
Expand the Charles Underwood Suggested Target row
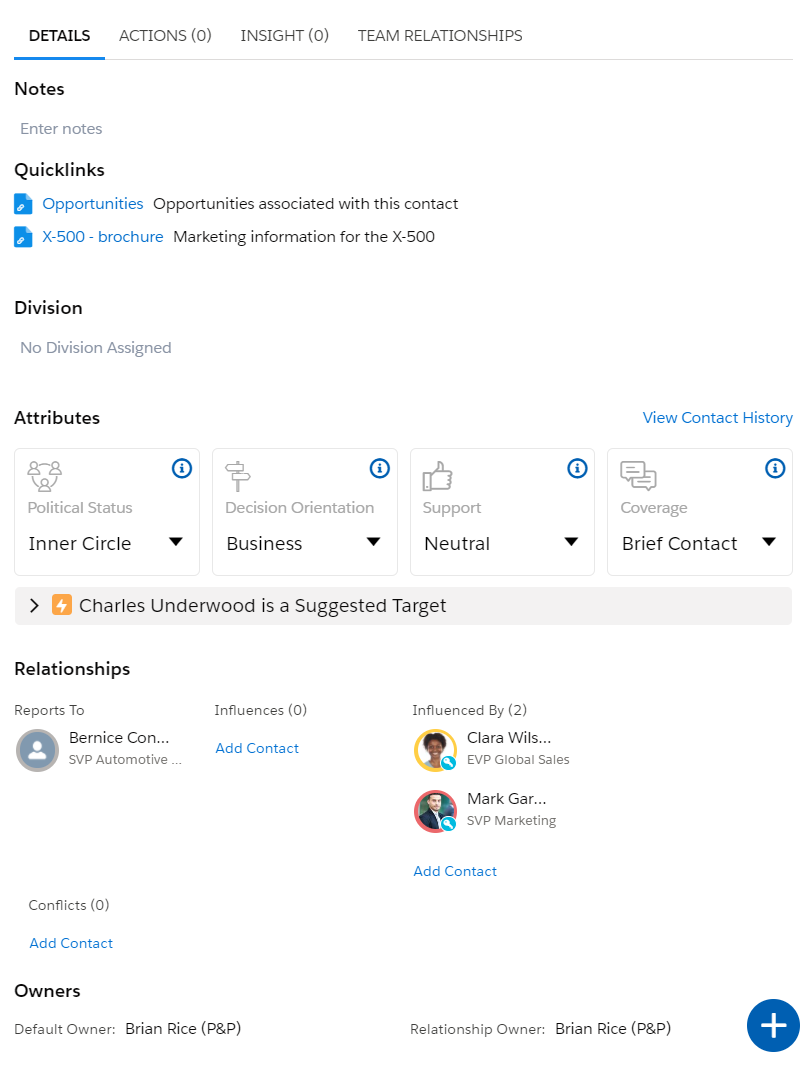[x=34, y=606]
